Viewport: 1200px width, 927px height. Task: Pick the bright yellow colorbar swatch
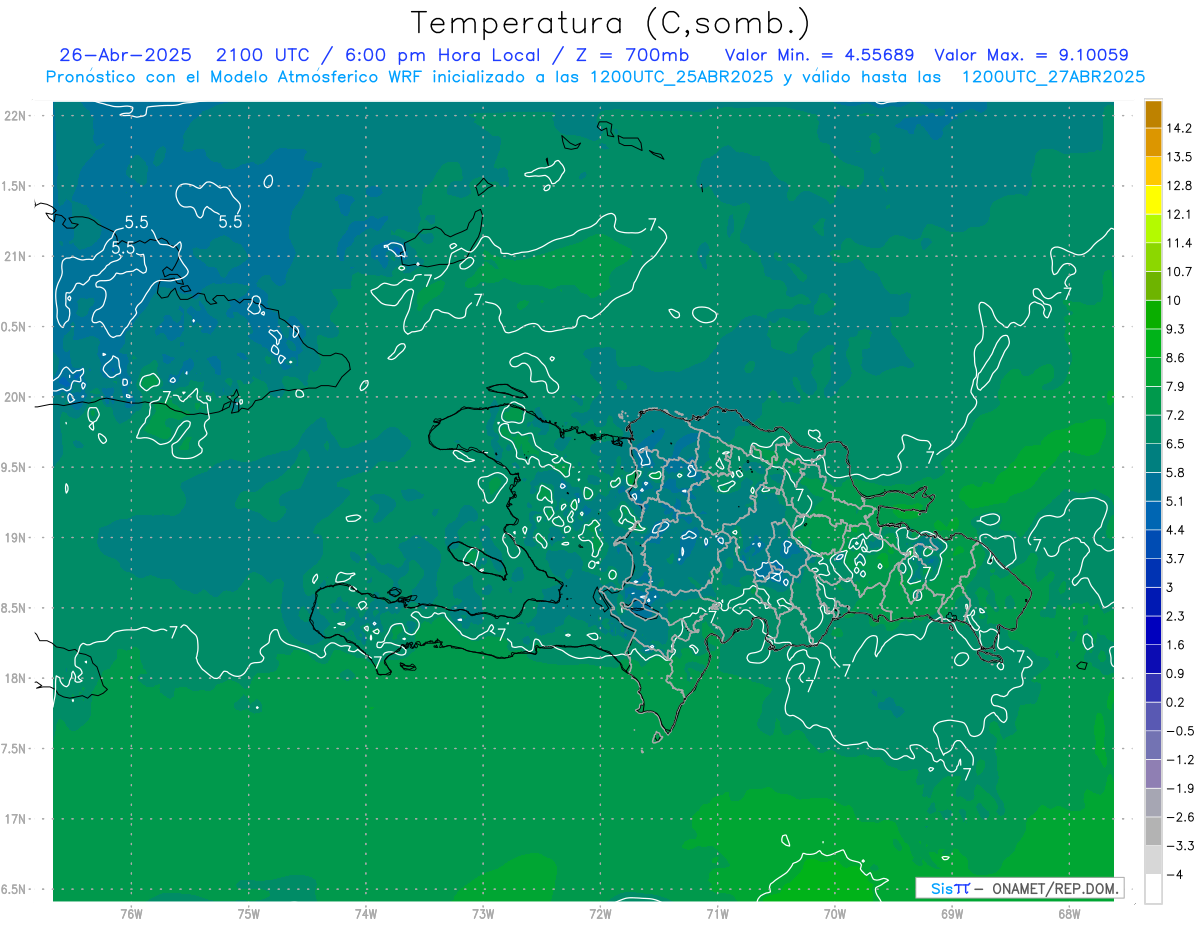pyautogui.click(x=1153, y=199)
